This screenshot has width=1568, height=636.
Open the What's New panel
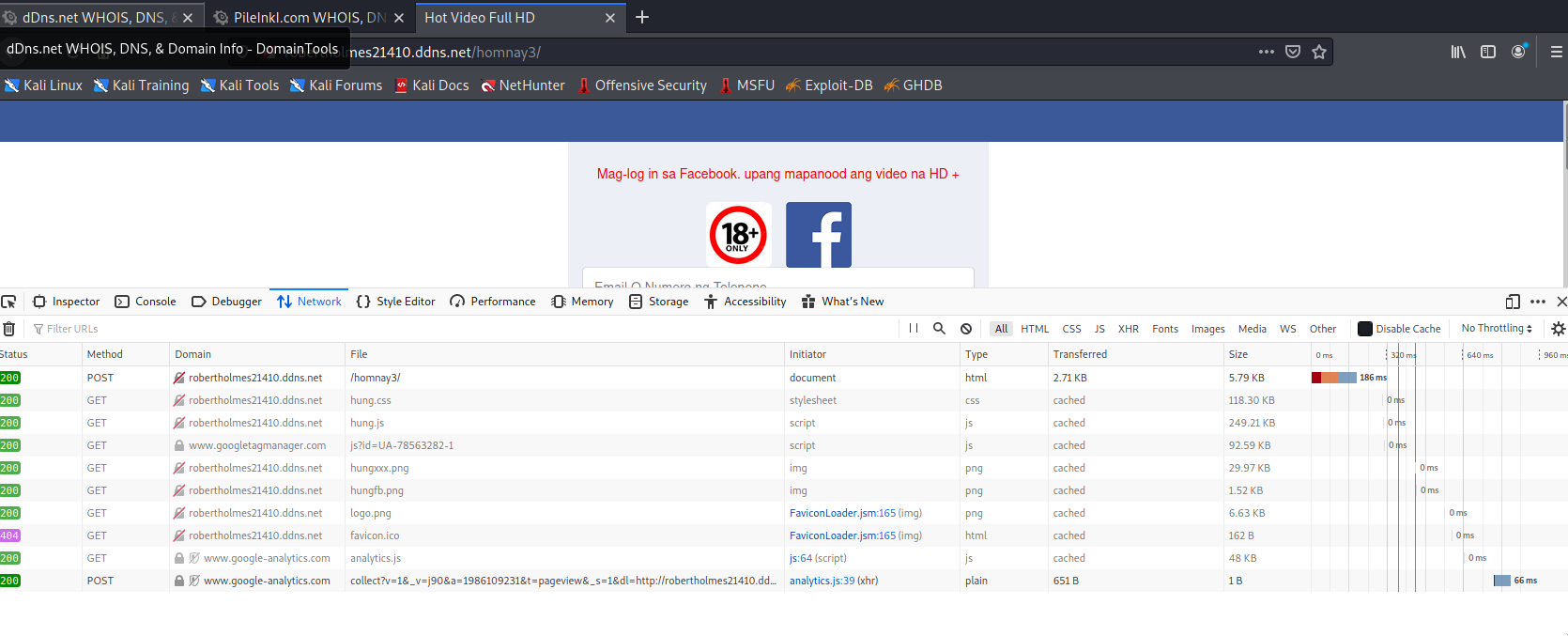click(x=843, y=302)
